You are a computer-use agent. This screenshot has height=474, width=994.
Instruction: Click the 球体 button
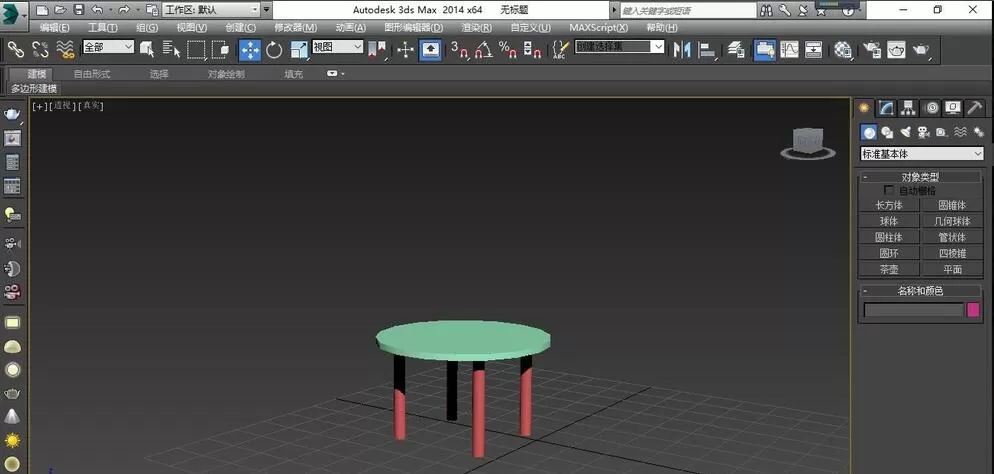[x=889, y=221]
